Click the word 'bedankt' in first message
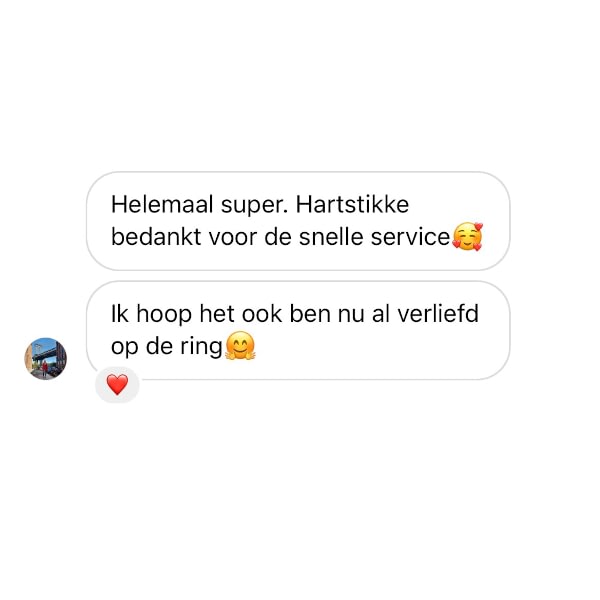The height and width of the screenshot is (600, 600). [x=156, y=237]
